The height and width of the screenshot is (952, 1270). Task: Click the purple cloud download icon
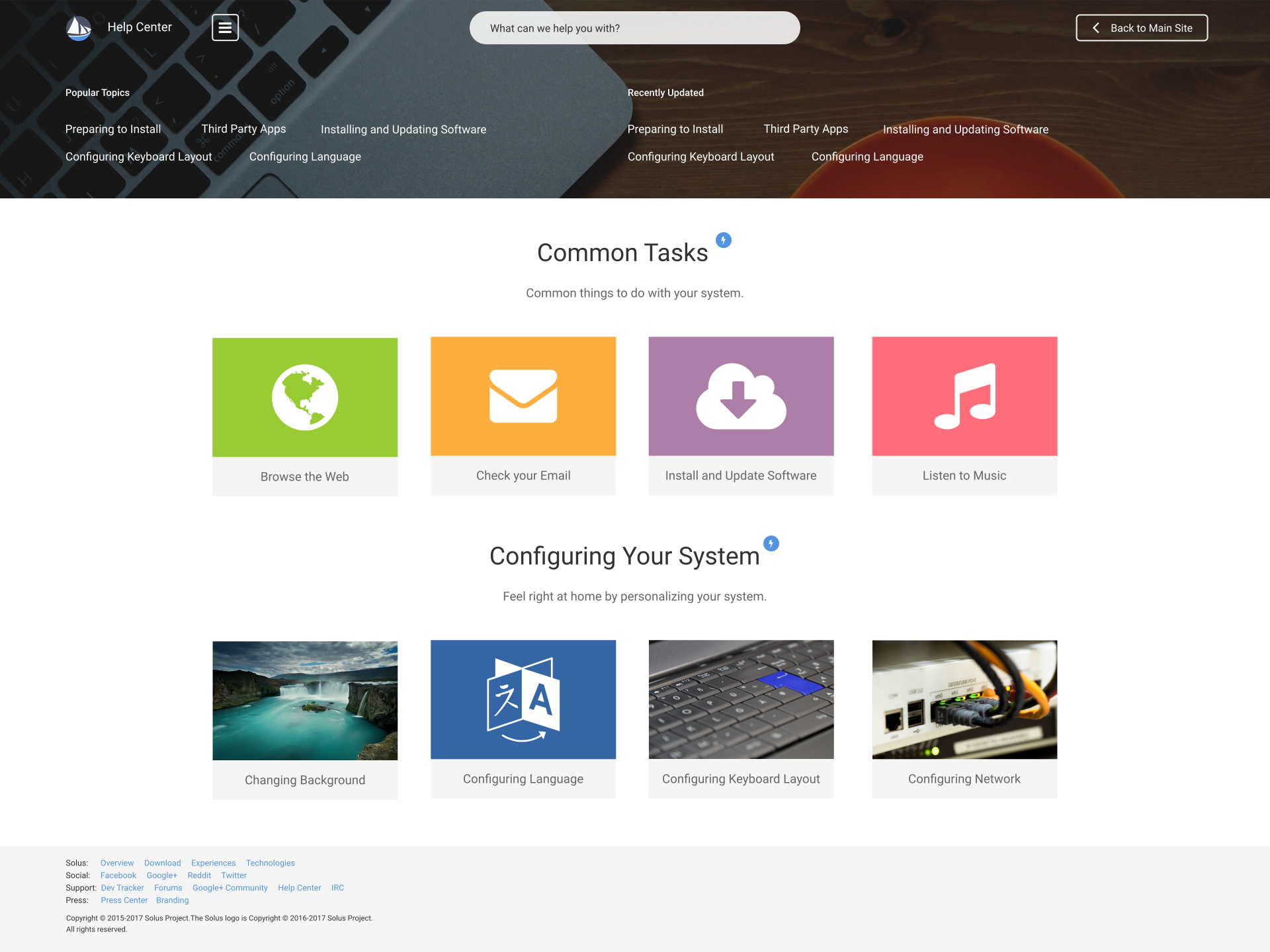pyautogui.click(x=741, y=396)
